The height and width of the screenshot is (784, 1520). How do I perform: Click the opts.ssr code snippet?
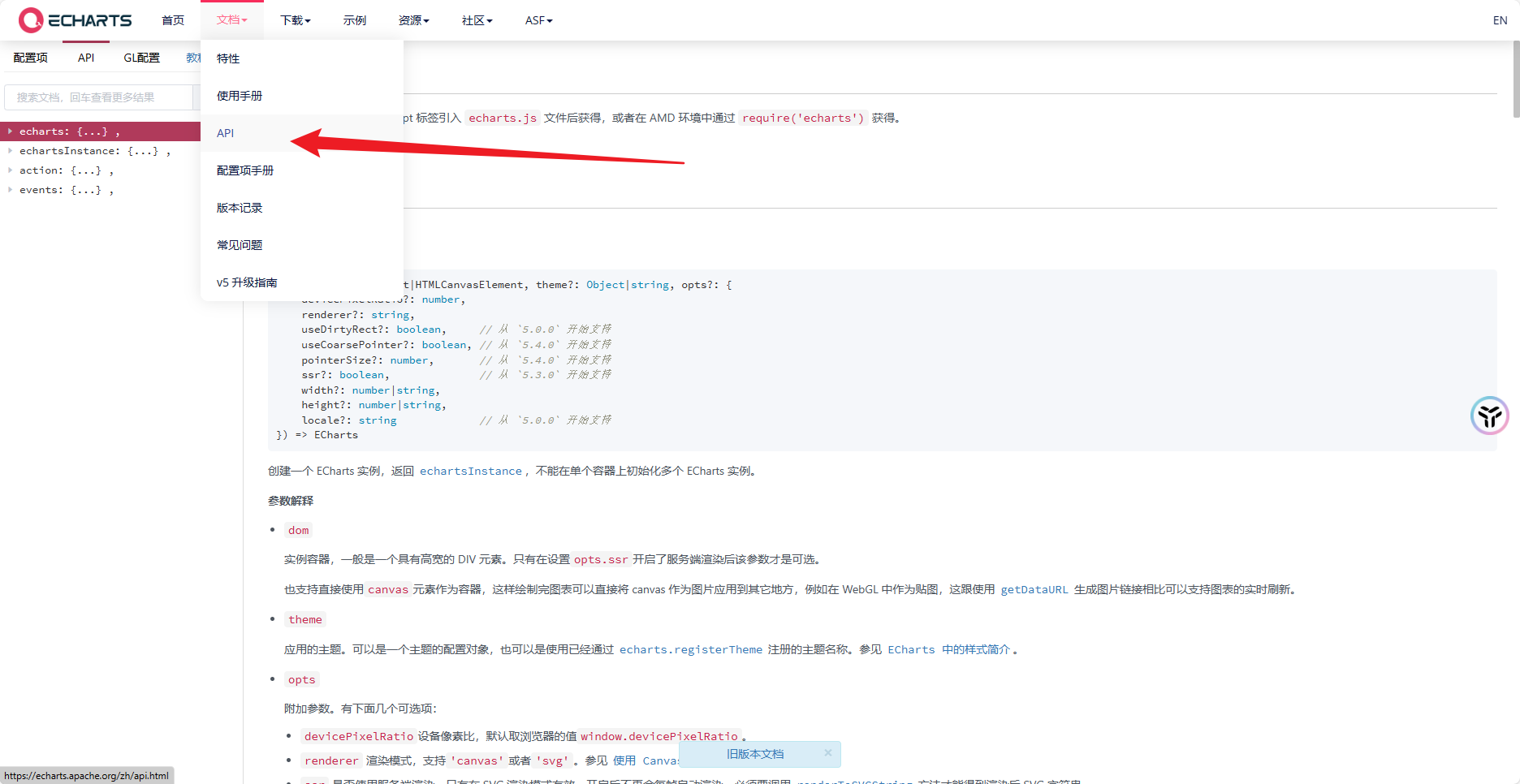601,559
